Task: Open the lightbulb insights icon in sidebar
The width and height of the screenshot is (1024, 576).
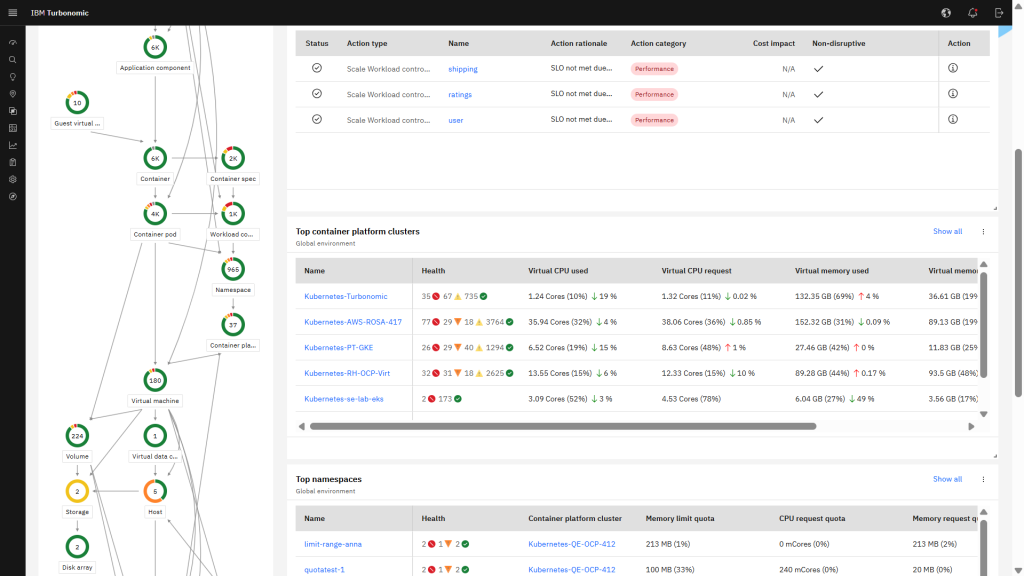Action: [x=12, y=76]
